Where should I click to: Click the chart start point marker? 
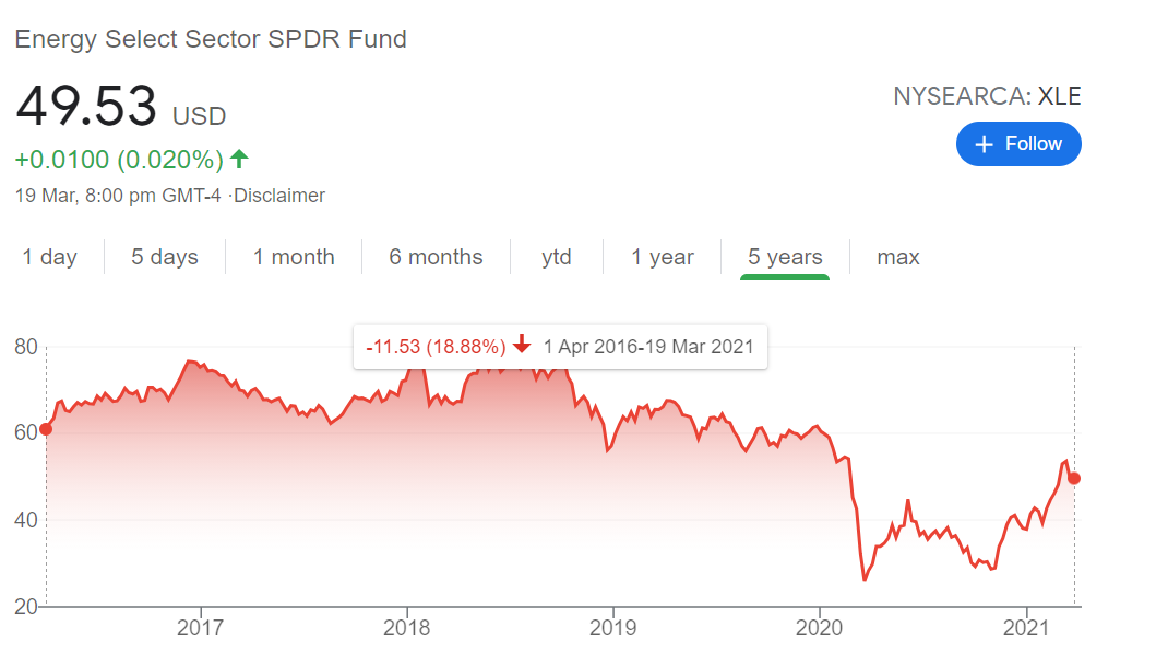tap(45, 429)
